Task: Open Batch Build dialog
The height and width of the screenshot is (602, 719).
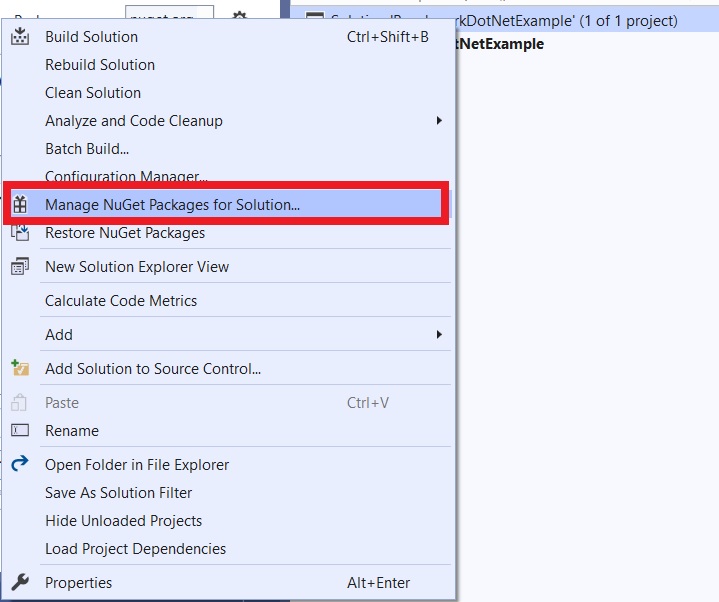Action: [87, 149]
